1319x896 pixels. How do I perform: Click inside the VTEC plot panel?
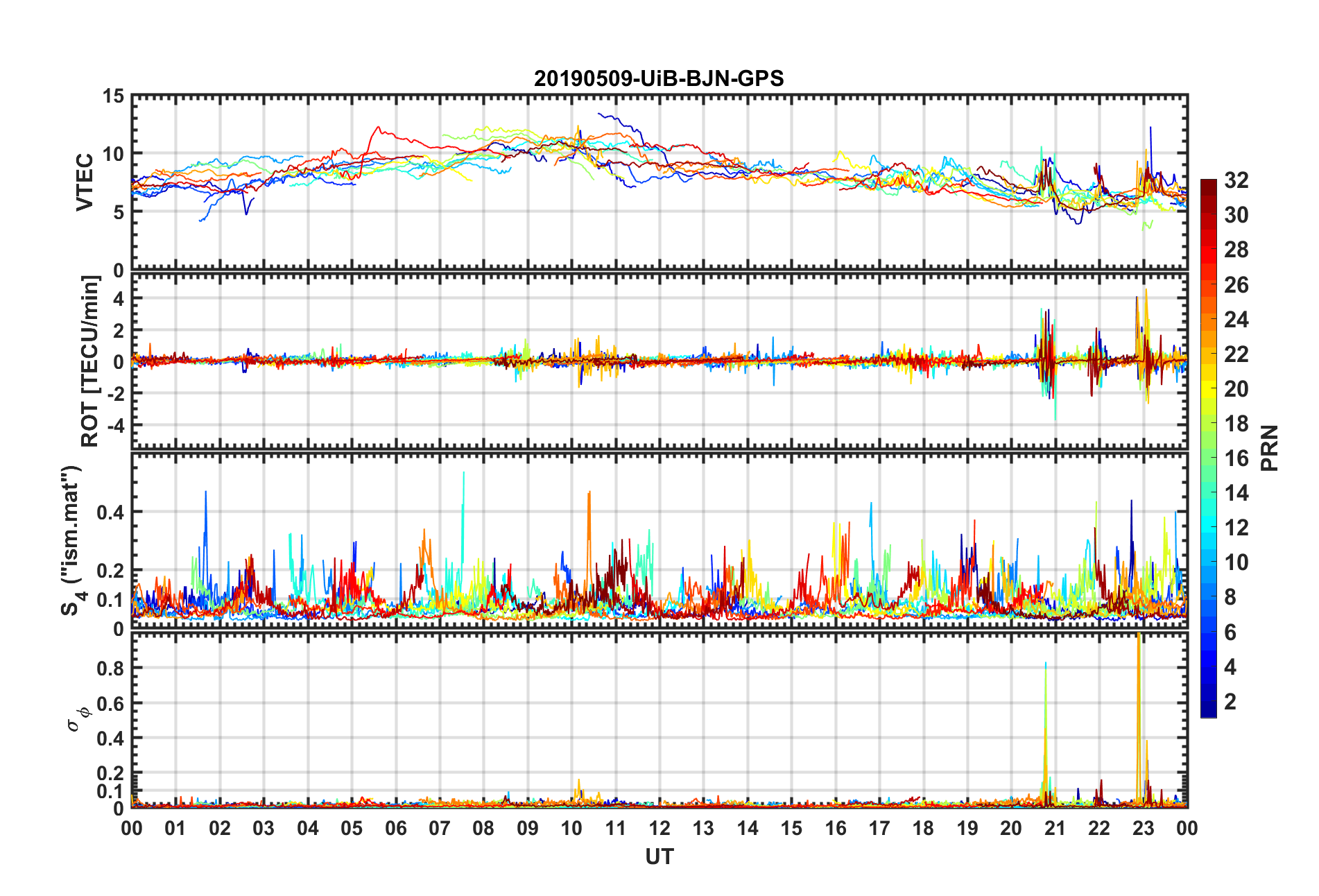(659, 182)
